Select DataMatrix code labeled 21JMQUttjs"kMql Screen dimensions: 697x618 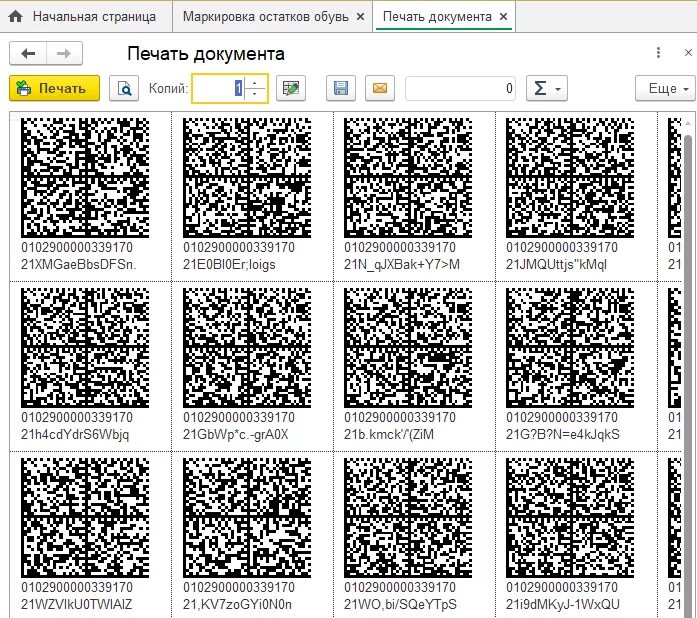tap(570, 177)
